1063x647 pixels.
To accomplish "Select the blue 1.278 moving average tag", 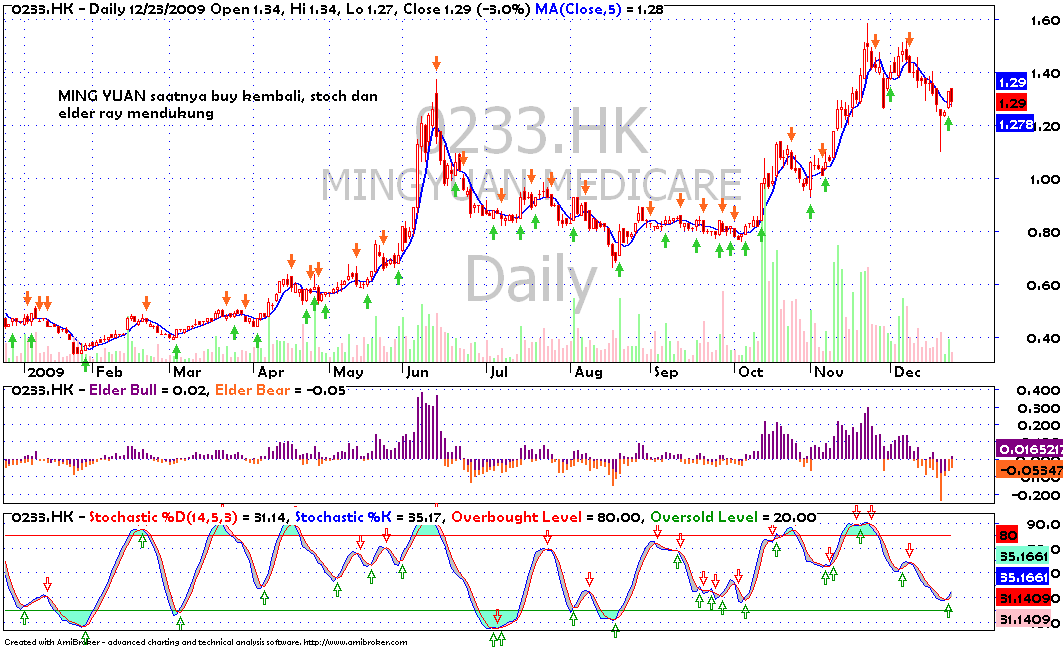I will pos(1015,125).
